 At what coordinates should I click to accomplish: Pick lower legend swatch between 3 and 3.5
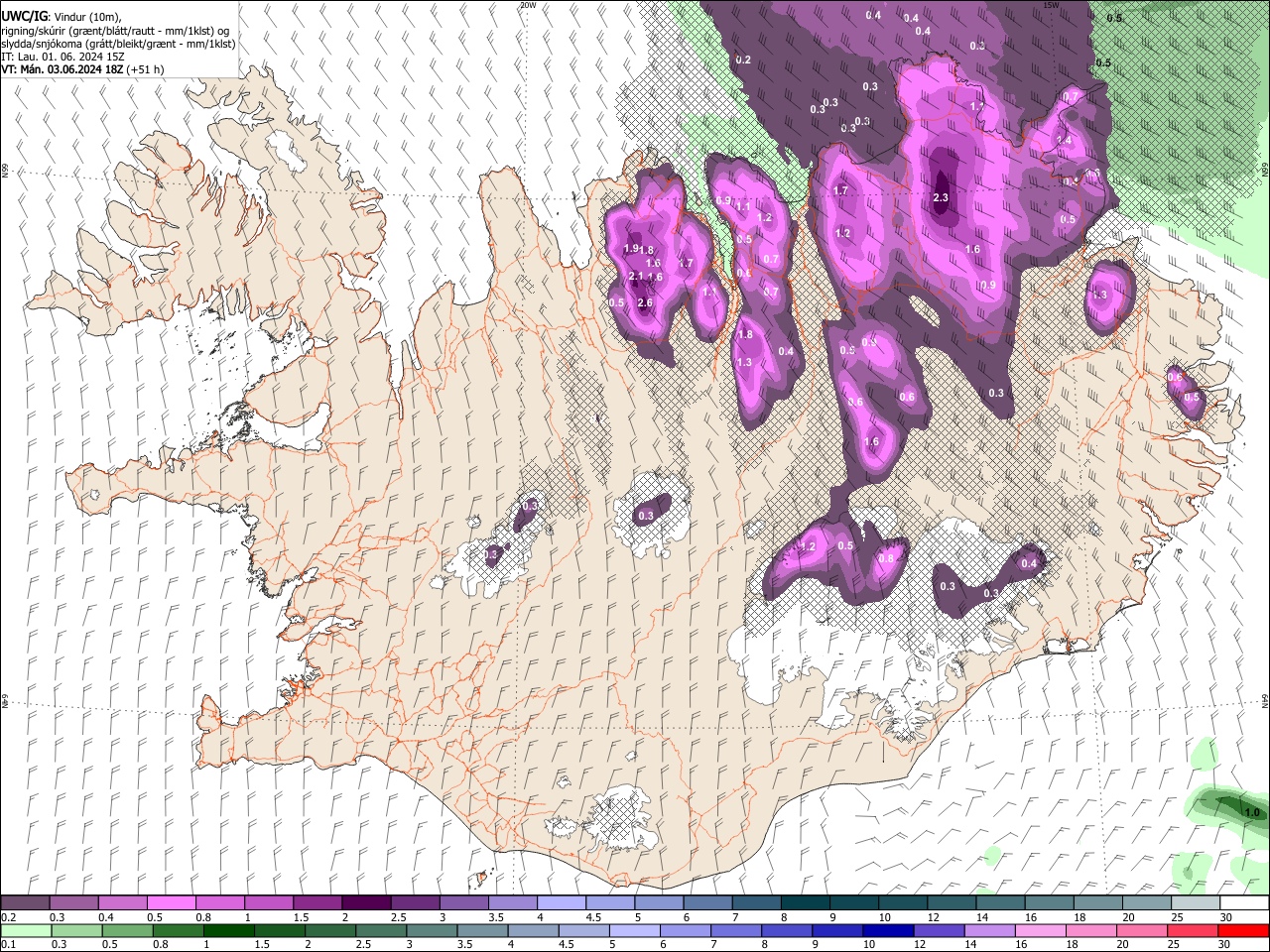(x=433, y=930)
